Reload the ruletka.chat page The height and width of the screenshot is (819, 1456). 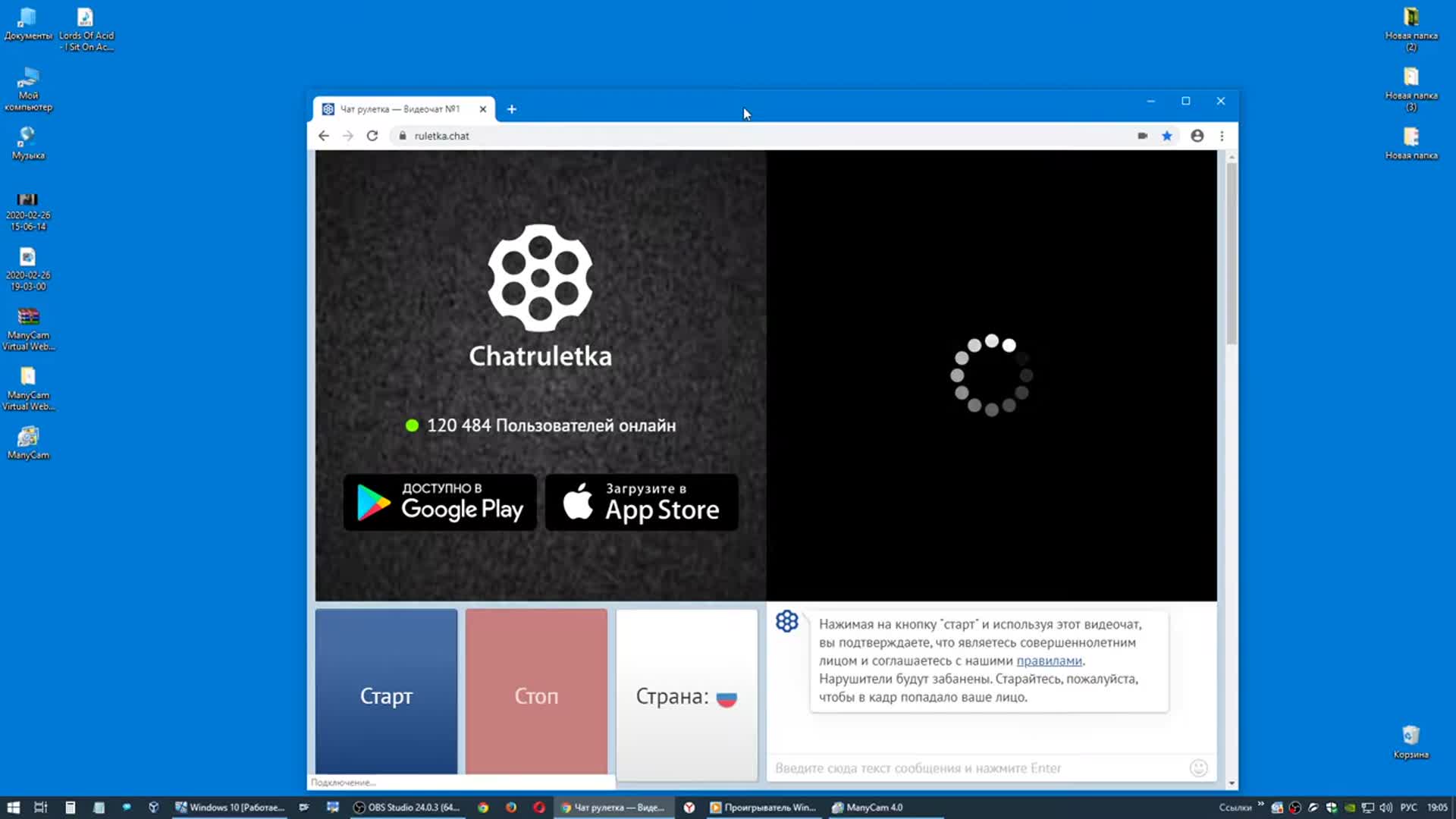click(372, 136)
